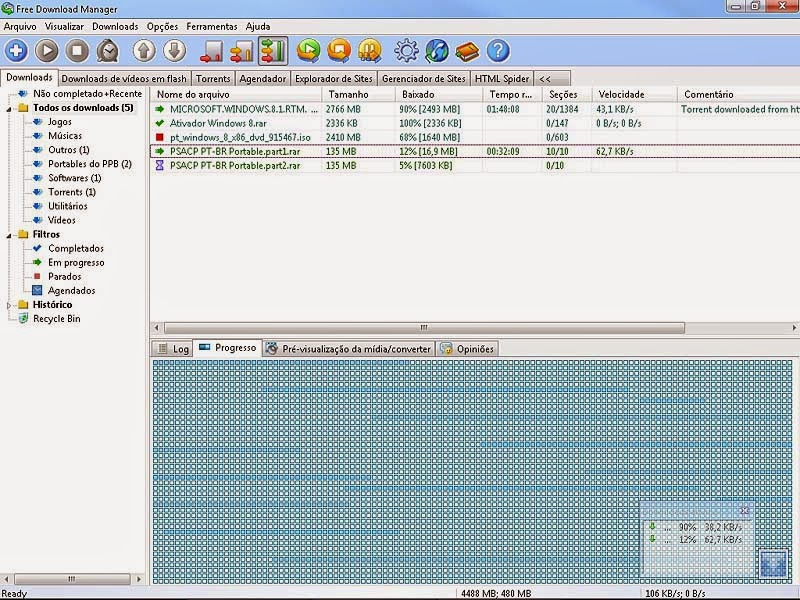800x600 pixels.
Task: Collapse the Todos os downloads tree node
Action: pyautogui.click(x=9, y=109)
